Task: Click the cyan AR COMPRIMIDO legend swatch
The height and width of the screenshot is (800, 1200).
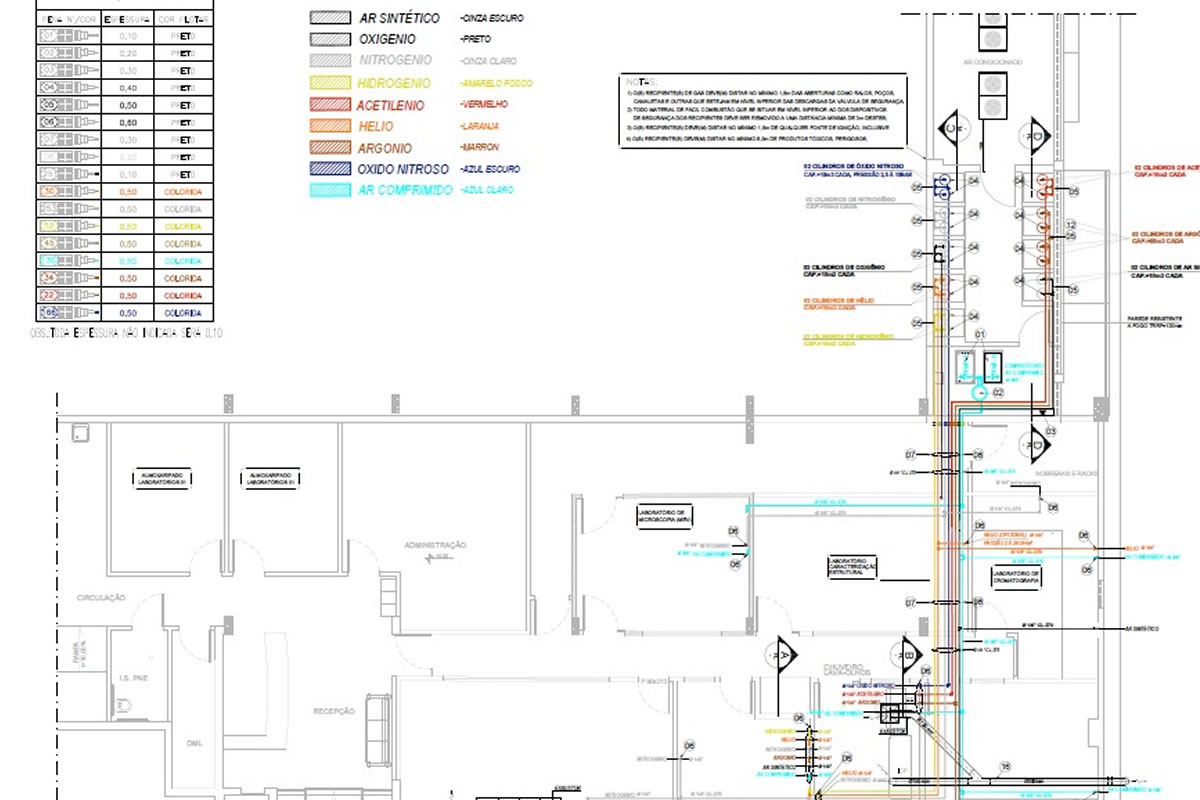Action: pyautogui.click(x=328, y=190)
